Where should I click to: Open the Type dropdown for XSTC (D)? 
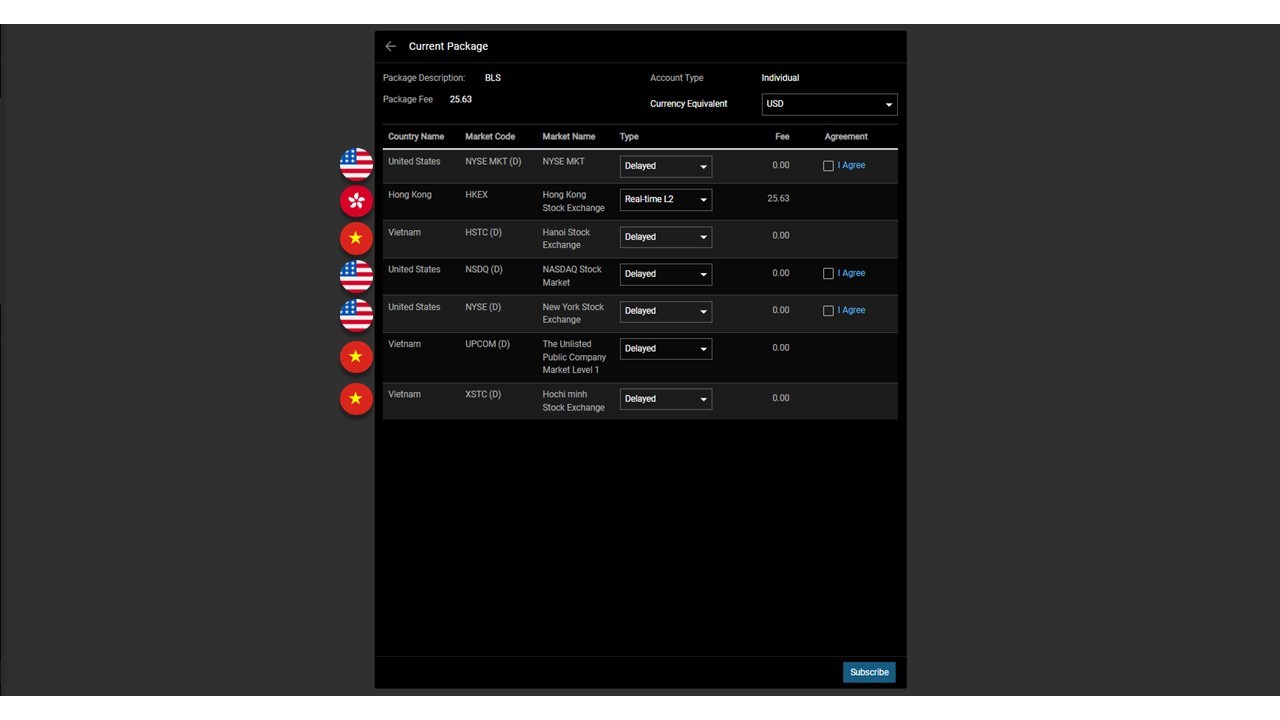pos(666,399)
